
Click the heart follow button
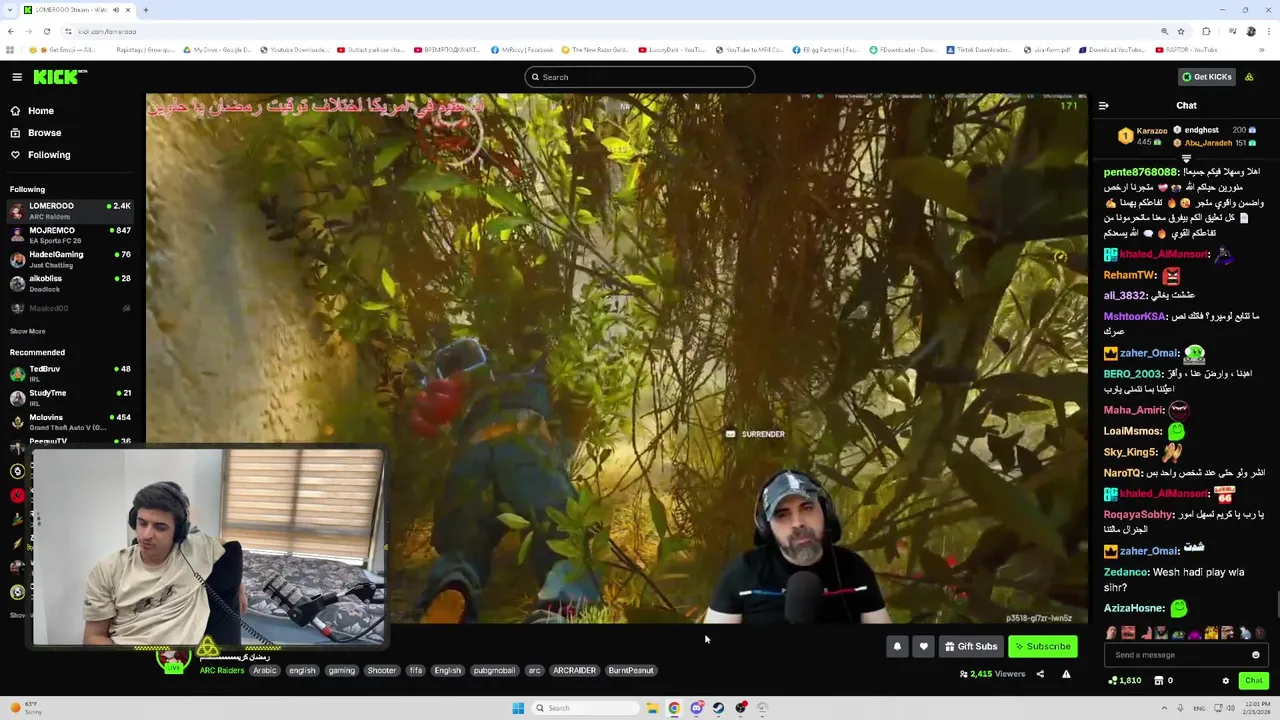pyautogui.click(x=923, y=646)
